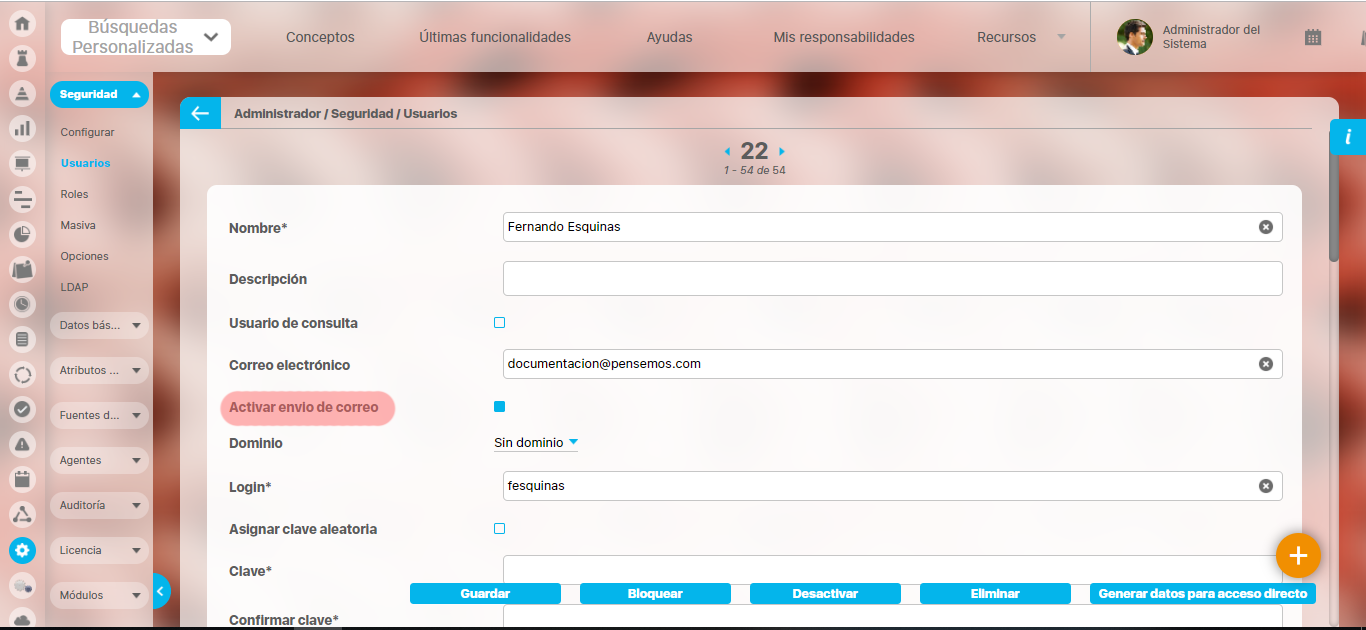This screenshot has height=630, width=1366.
Task: Expand the Auditoría sidebar section
Action: coord(99,506)
